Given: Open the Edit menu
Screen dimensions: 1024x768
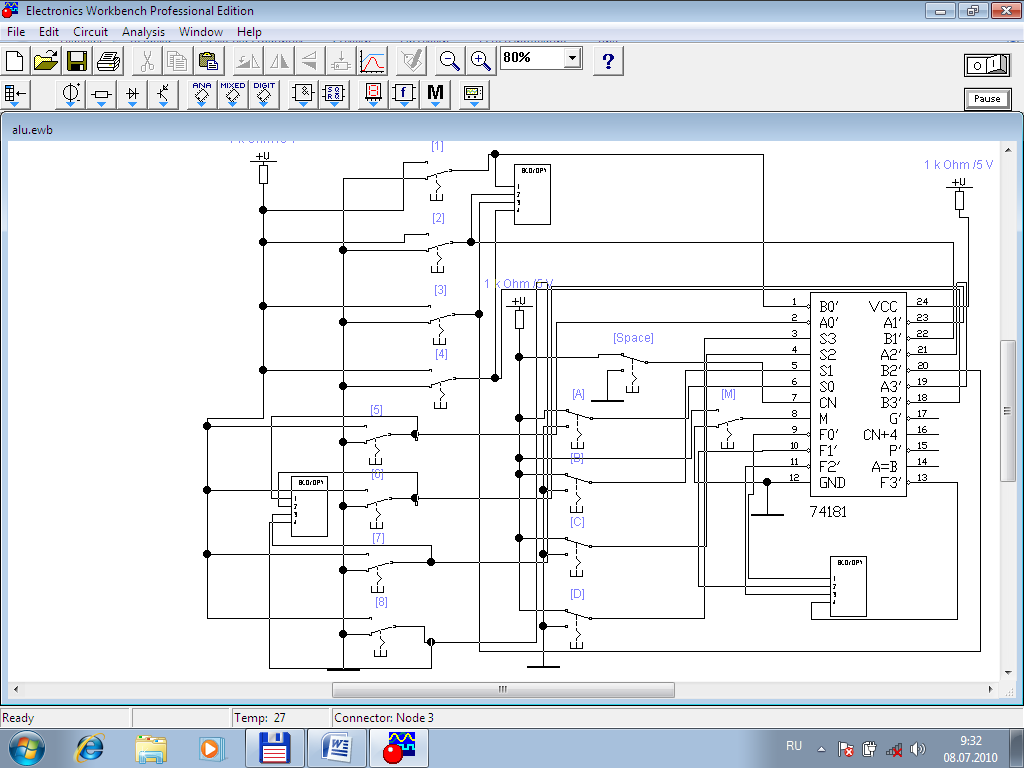Looking at the screenshot, I should click(48, 31).
